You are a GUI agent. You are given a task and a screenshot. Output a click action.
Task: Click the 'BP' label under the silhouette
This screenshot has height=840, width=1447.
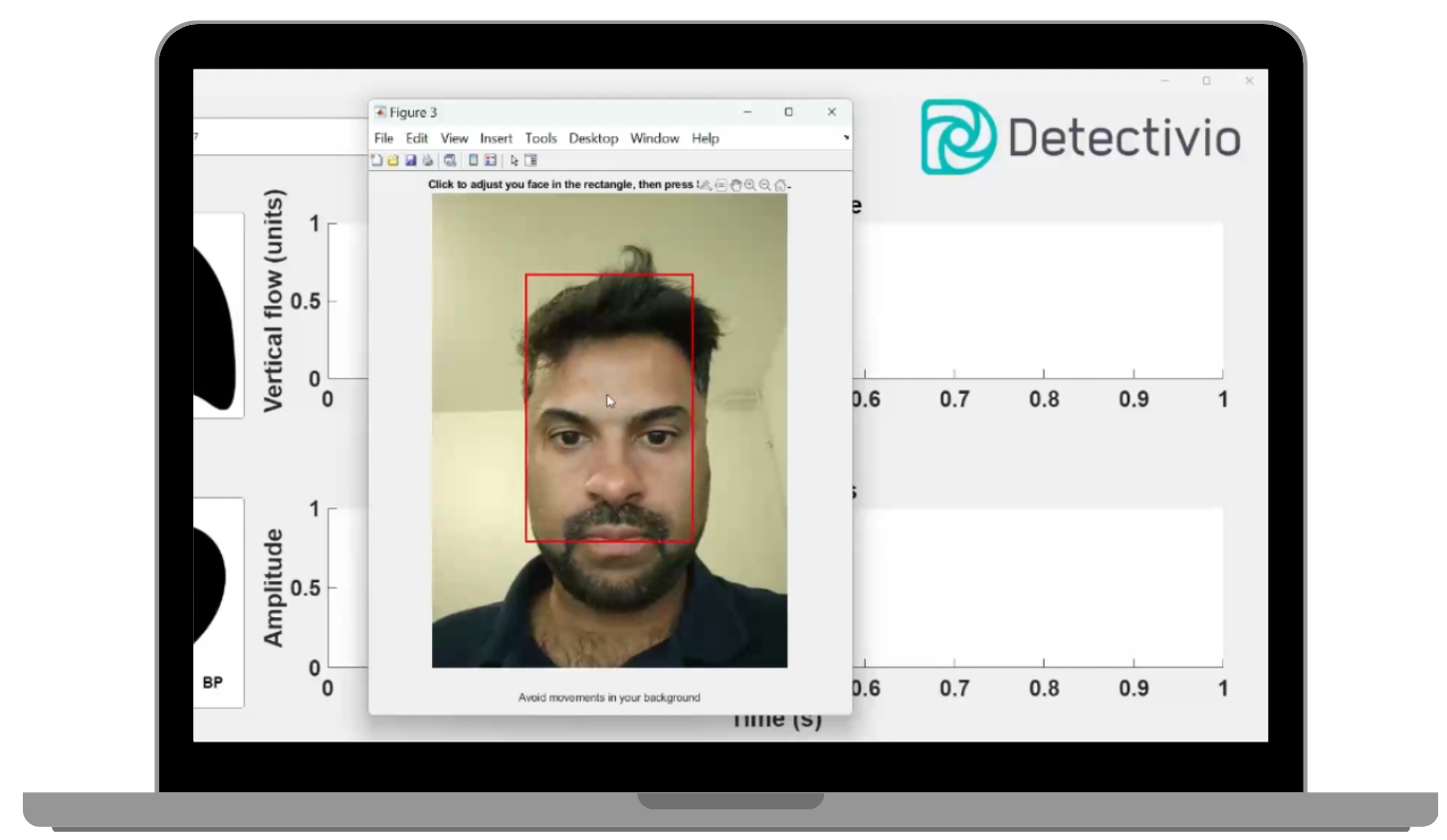point(213,683)
